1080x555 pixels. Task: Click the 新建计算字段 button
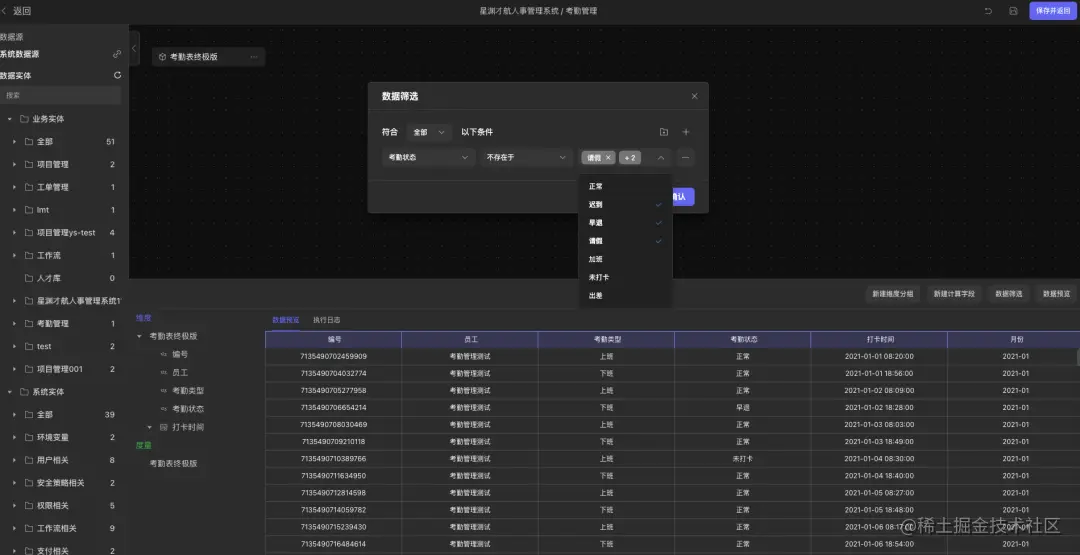[x=954, y=294]
